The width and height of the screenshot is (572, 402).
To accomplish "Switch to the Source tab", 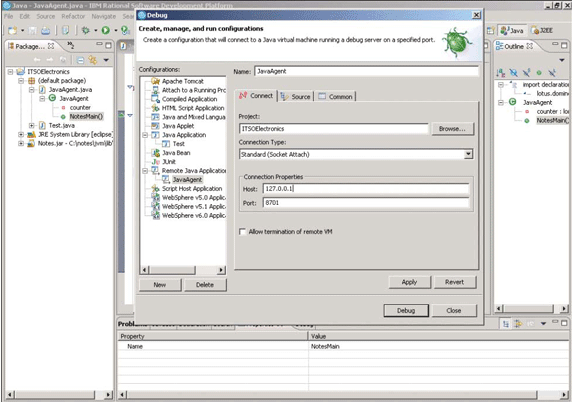I will tap(296, 97).
